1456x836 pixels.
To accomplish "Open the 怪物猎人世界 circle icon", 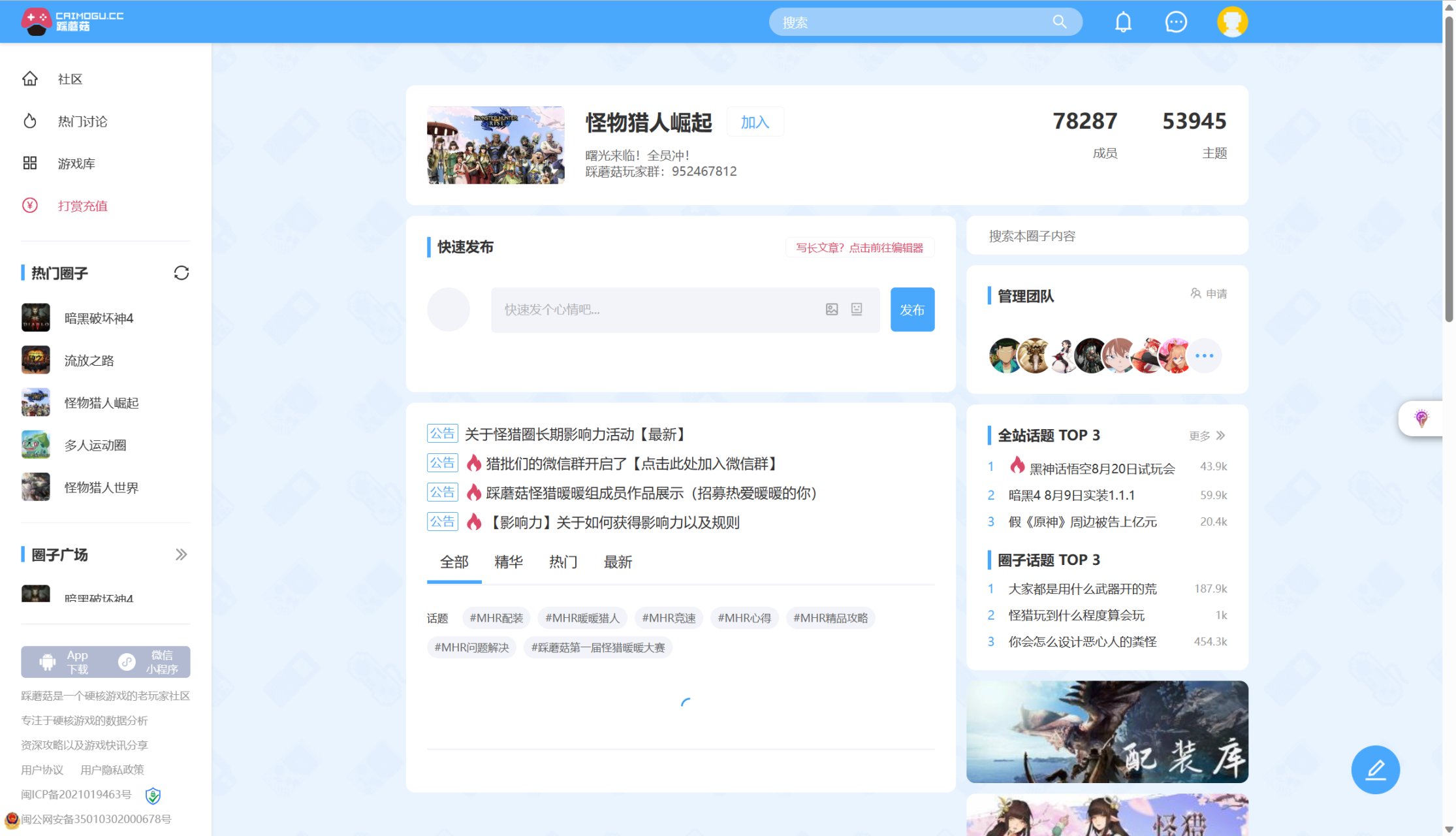I will [x=36, y=487].
